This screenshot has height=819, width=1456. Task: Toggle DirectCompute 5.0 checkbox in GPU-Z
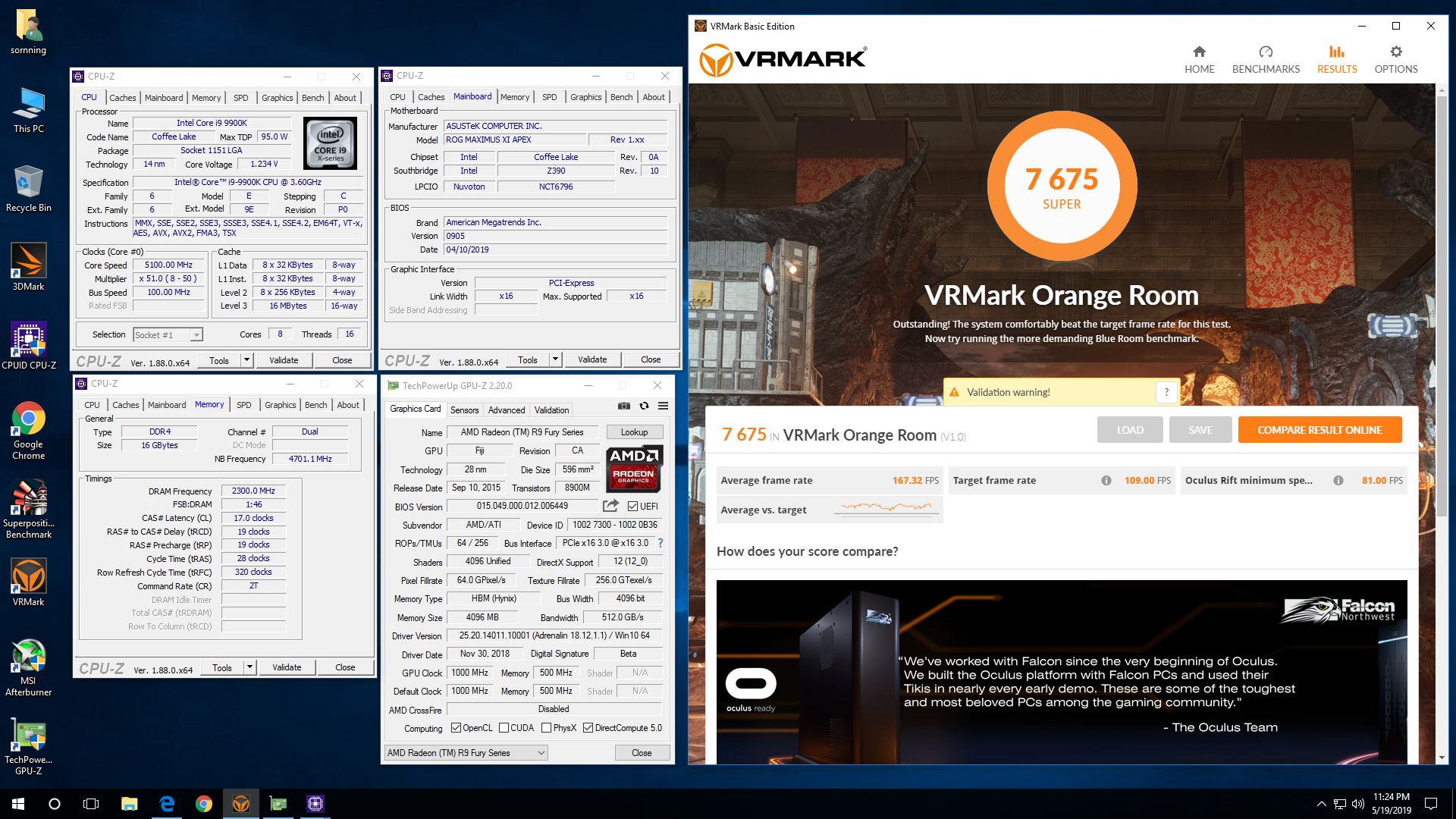coord(588,728)
